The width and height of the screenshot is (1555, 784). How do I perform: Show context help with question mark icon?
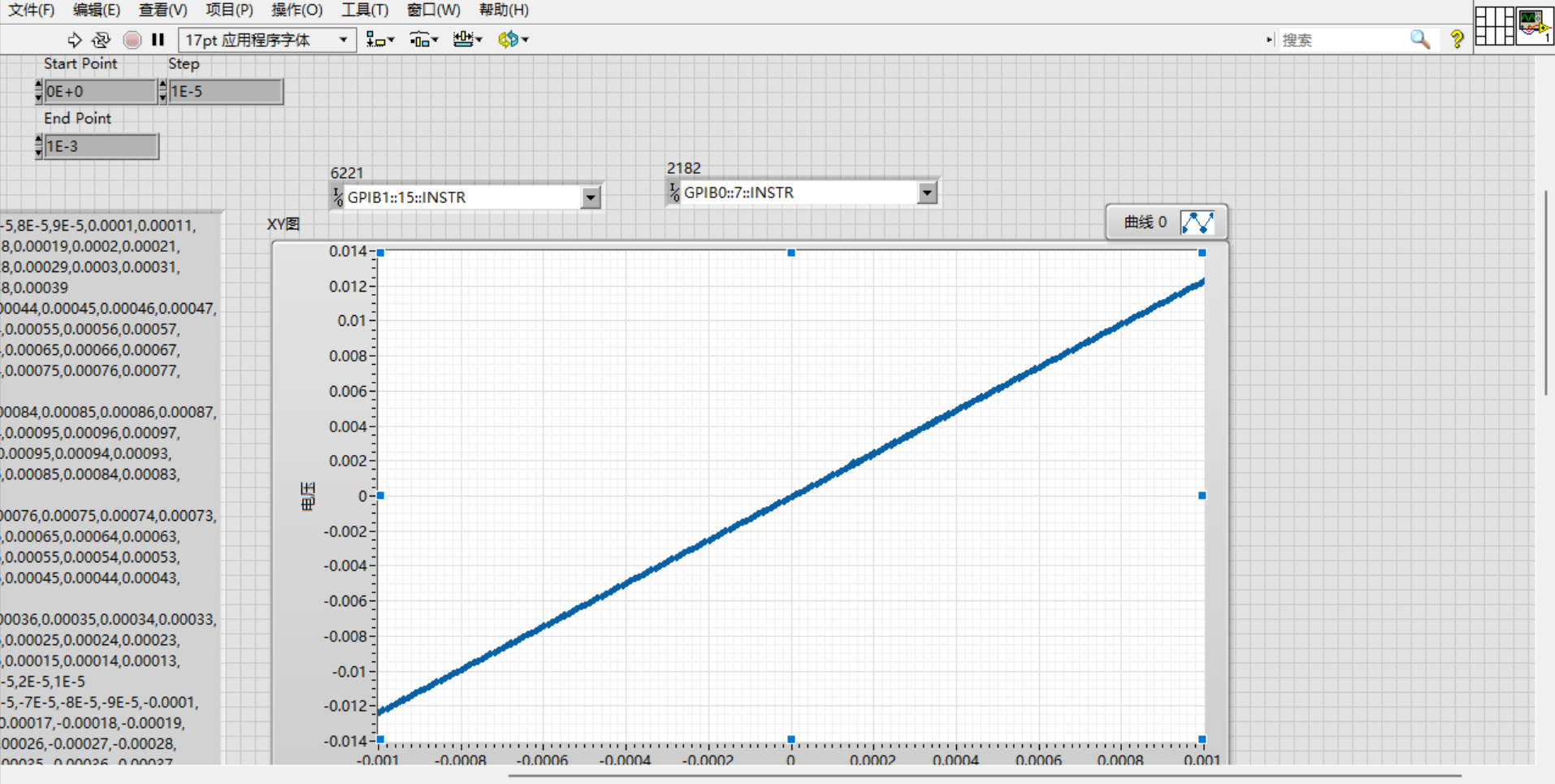pyautogui.click(x=1457, y=39)
